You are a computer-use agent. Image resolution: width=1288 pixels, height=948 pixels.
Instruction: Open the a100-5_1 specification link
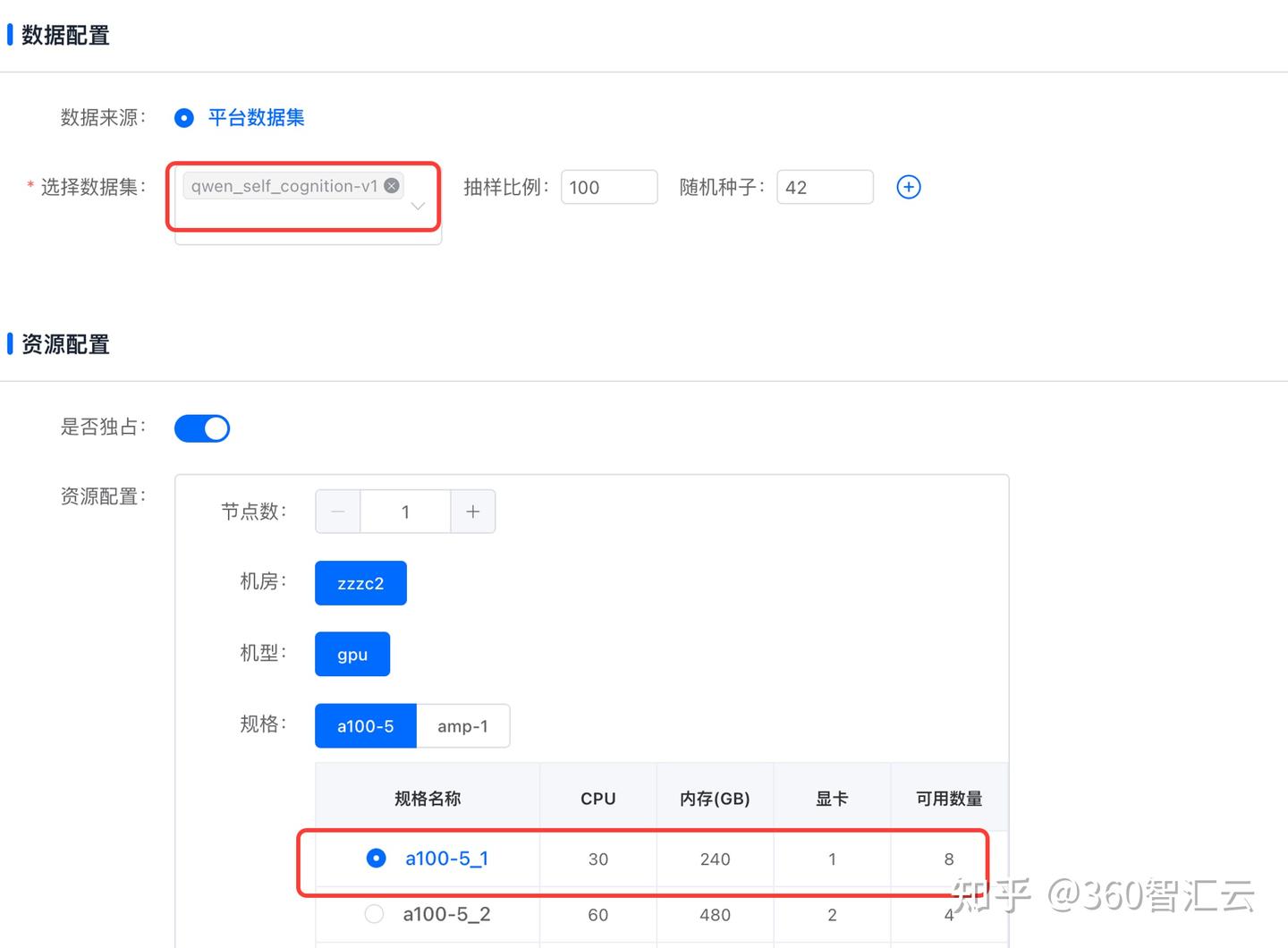(446, 858)
